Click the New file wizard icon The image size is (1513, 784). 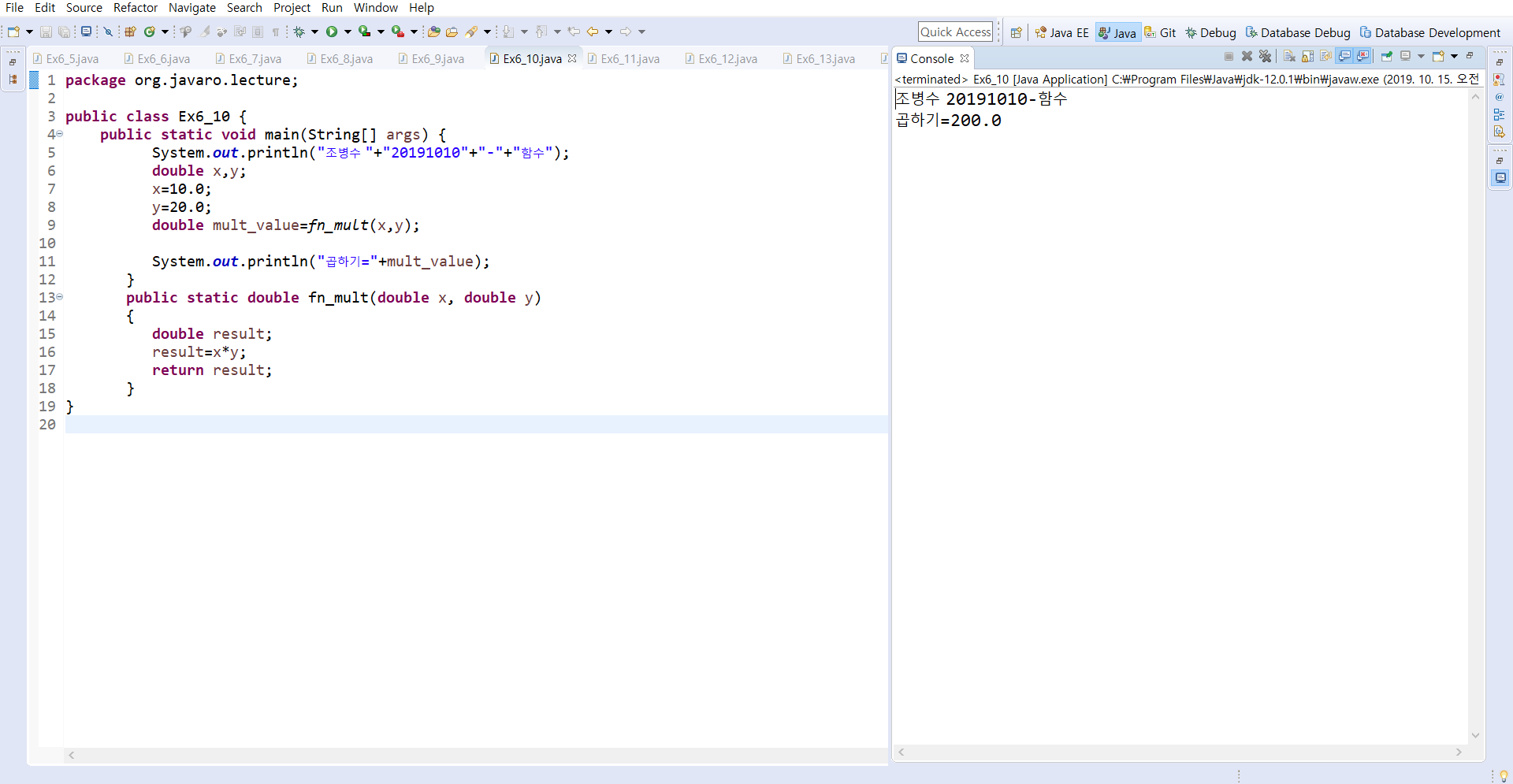pyautogui.click(x=13, y=32)
